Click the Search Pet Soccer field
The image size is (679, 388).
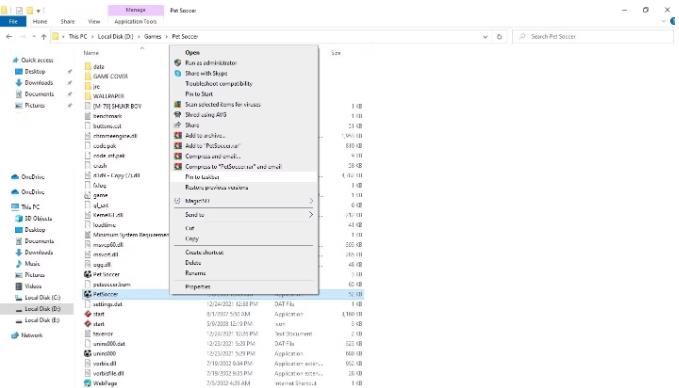pos(593,37)
